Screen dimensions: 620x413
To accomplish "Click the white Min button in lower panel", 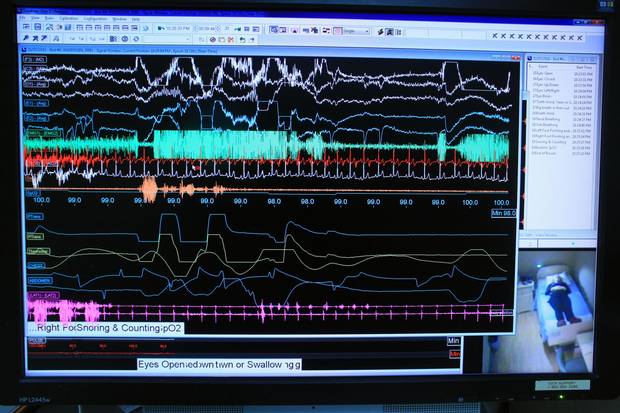I will point(454,341).
